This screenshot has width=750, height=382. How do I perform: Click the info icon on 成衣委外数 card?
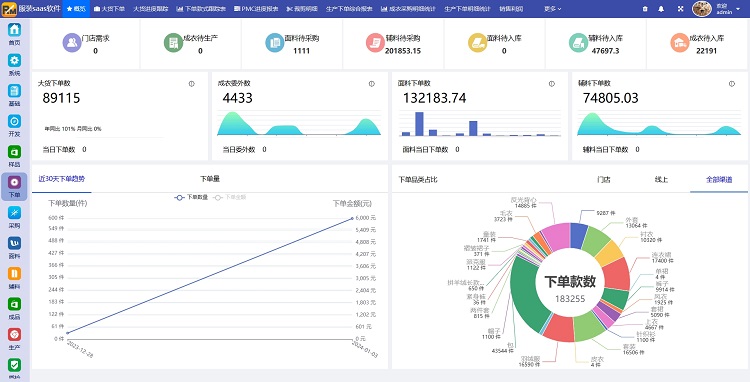tap(371, 84)
